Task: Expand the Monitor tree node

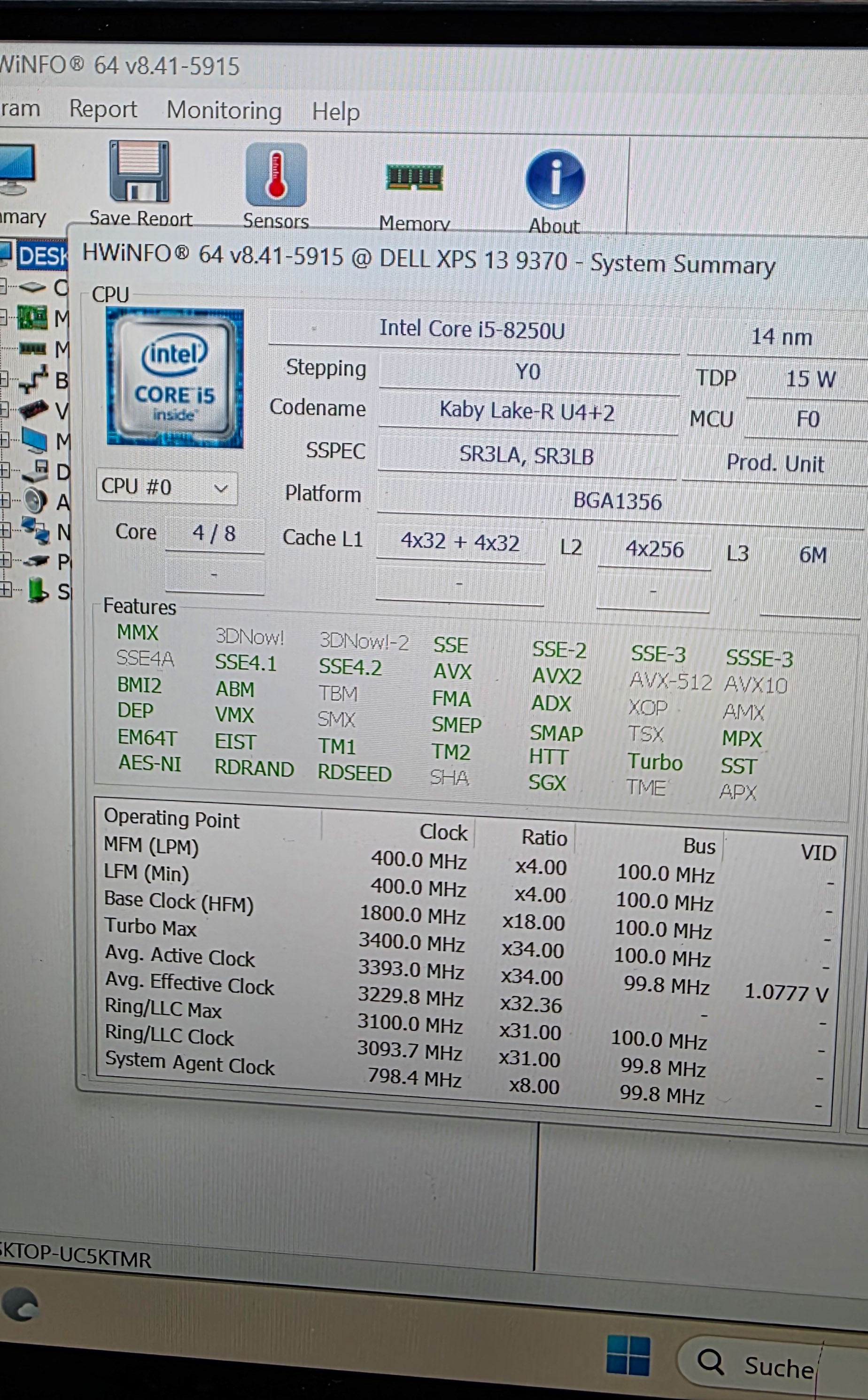Action: 5,440
